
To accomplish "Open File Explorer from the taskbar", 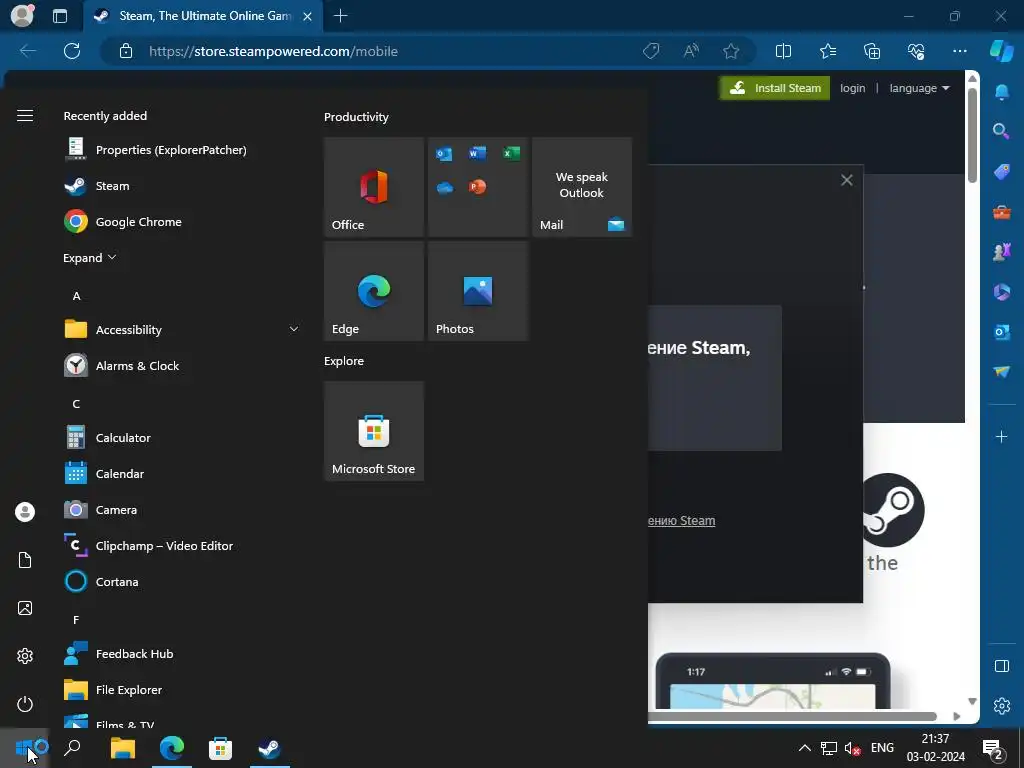I will coord(123,748).
